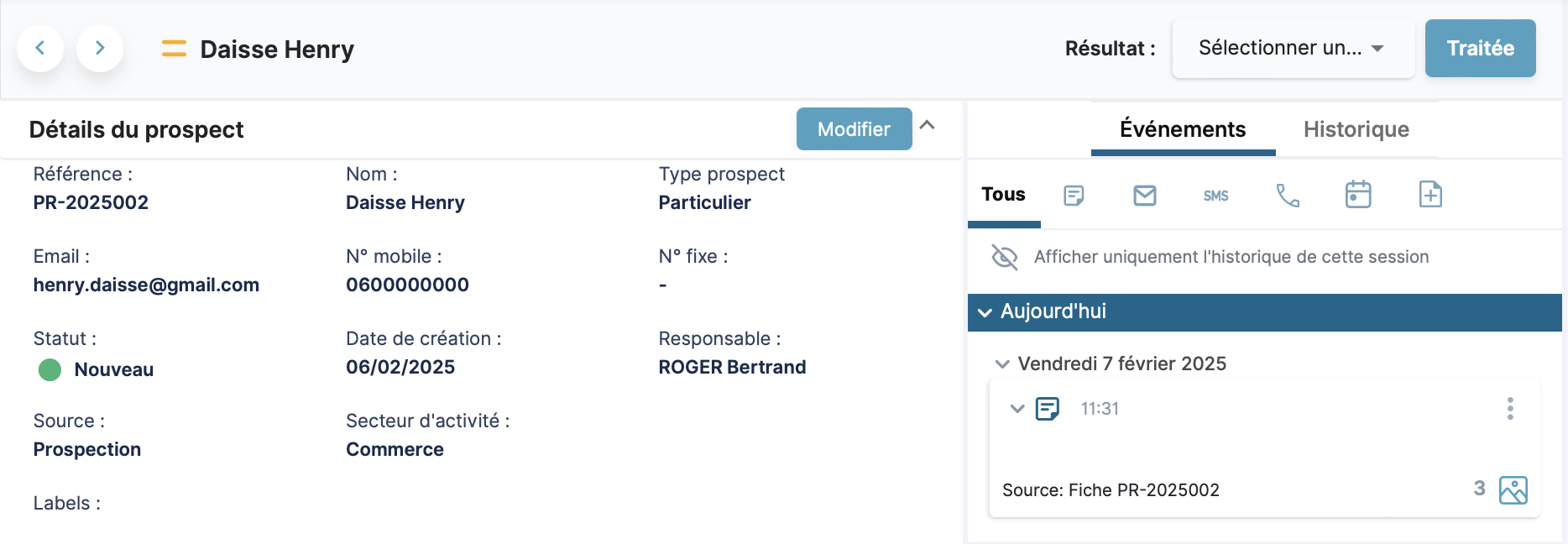This screenshot has width=1568, height=544.
Task: Filter events by SMS icon
Action: 1215,196
